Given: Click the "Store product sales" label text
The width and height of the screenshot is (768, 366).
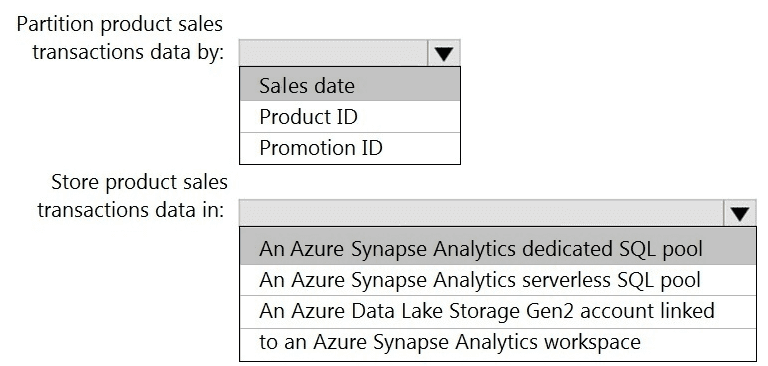Looking at the screenshot, I should tap(140, 182).
